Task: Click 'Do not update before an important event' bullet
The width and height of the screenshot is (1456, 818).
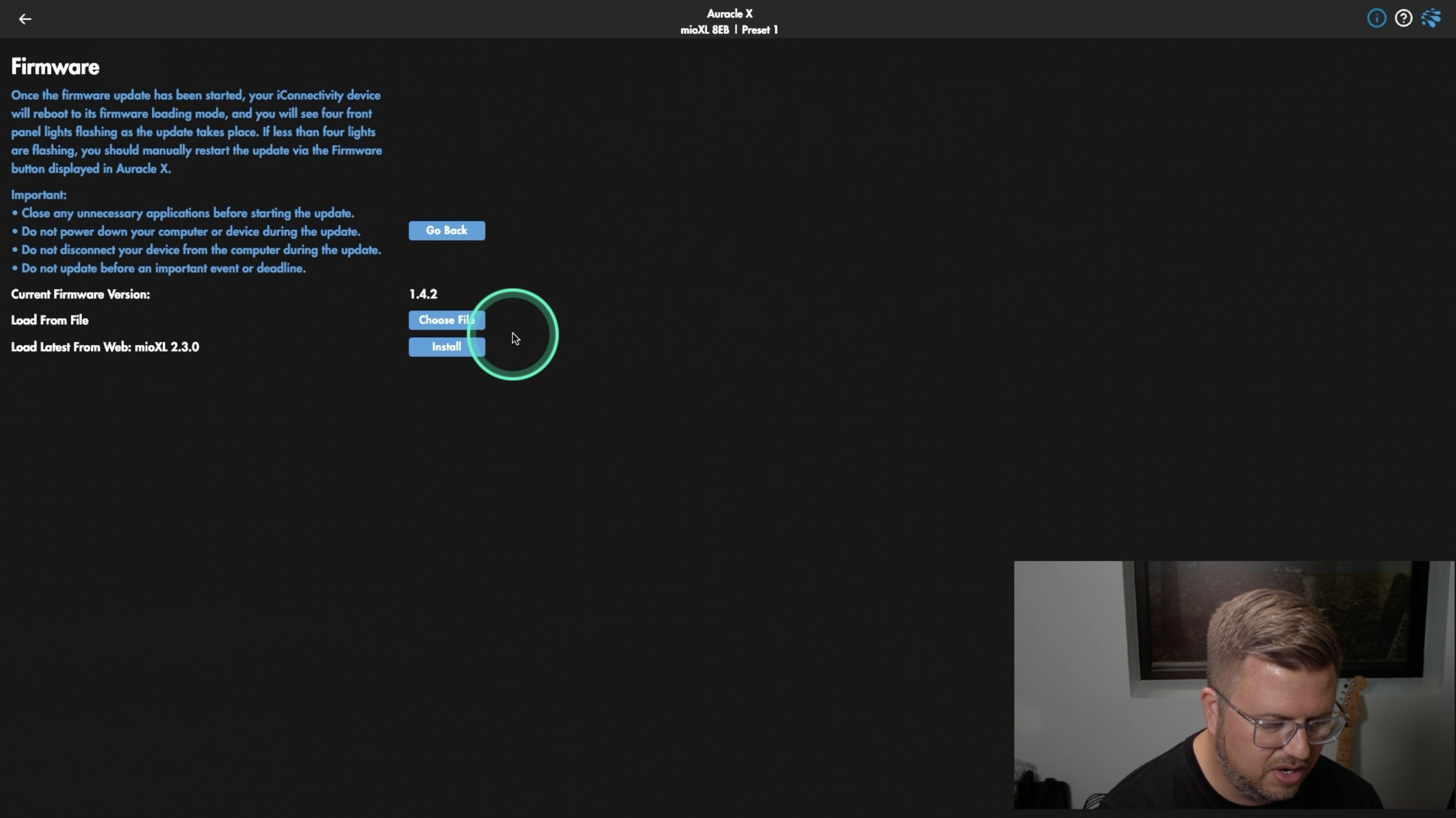Action: tap(158, 268)
